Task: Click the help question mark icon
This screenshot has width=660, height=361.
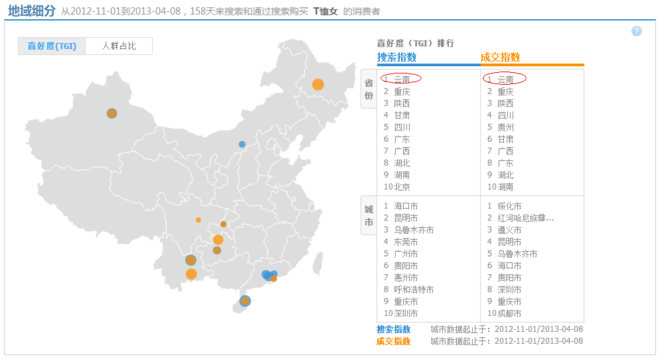Action: tap(636, 31)
